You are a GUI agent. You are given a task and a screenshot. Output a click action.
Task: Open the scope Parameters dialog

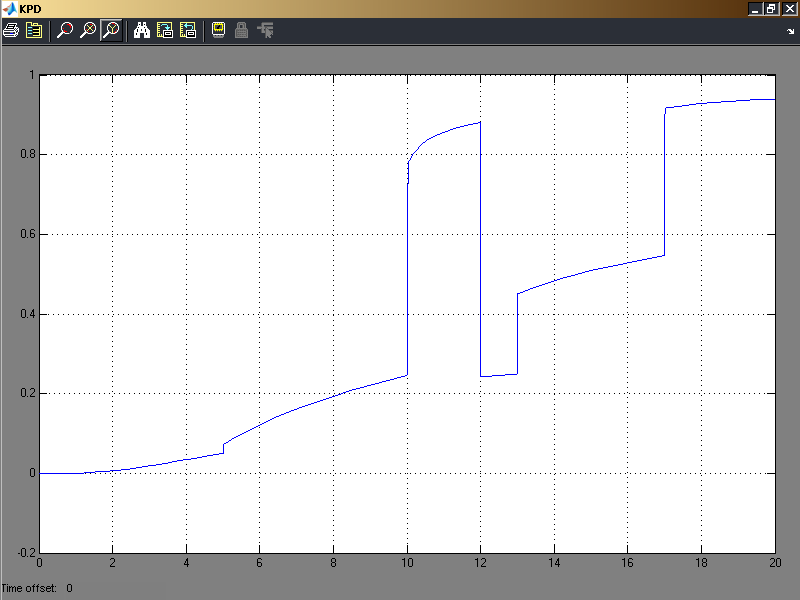tap(34, 30)
